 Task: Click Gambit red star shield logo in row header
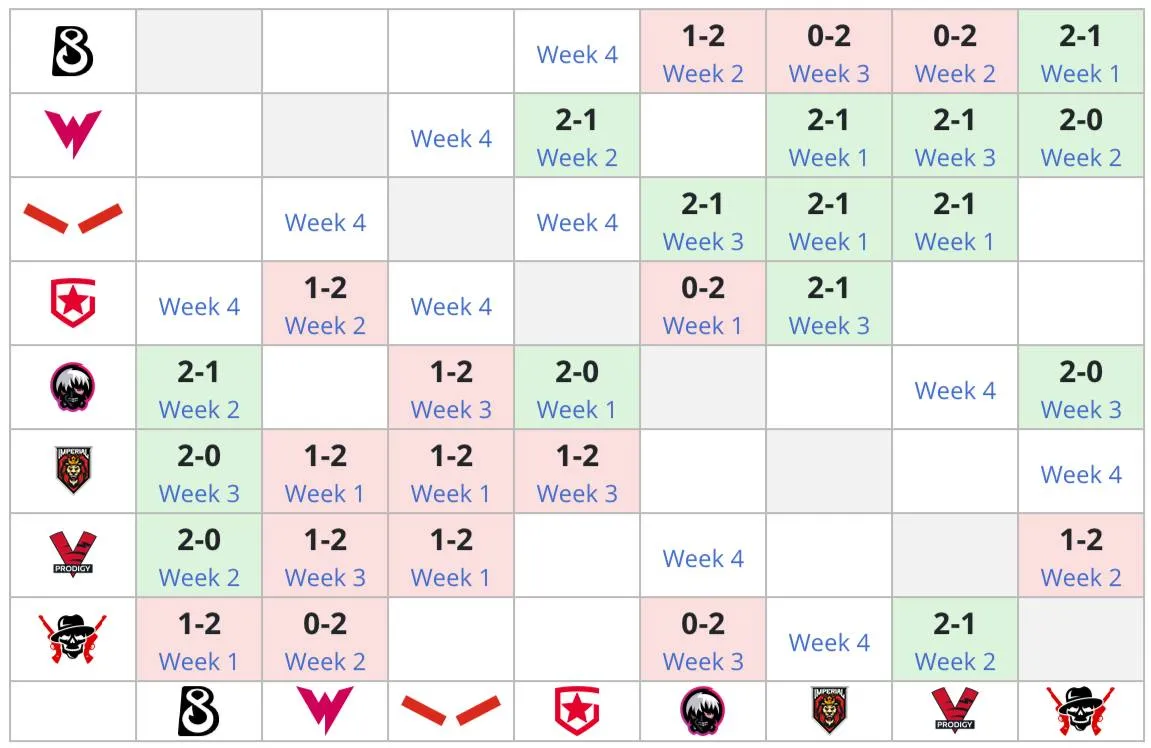point(73,302)
